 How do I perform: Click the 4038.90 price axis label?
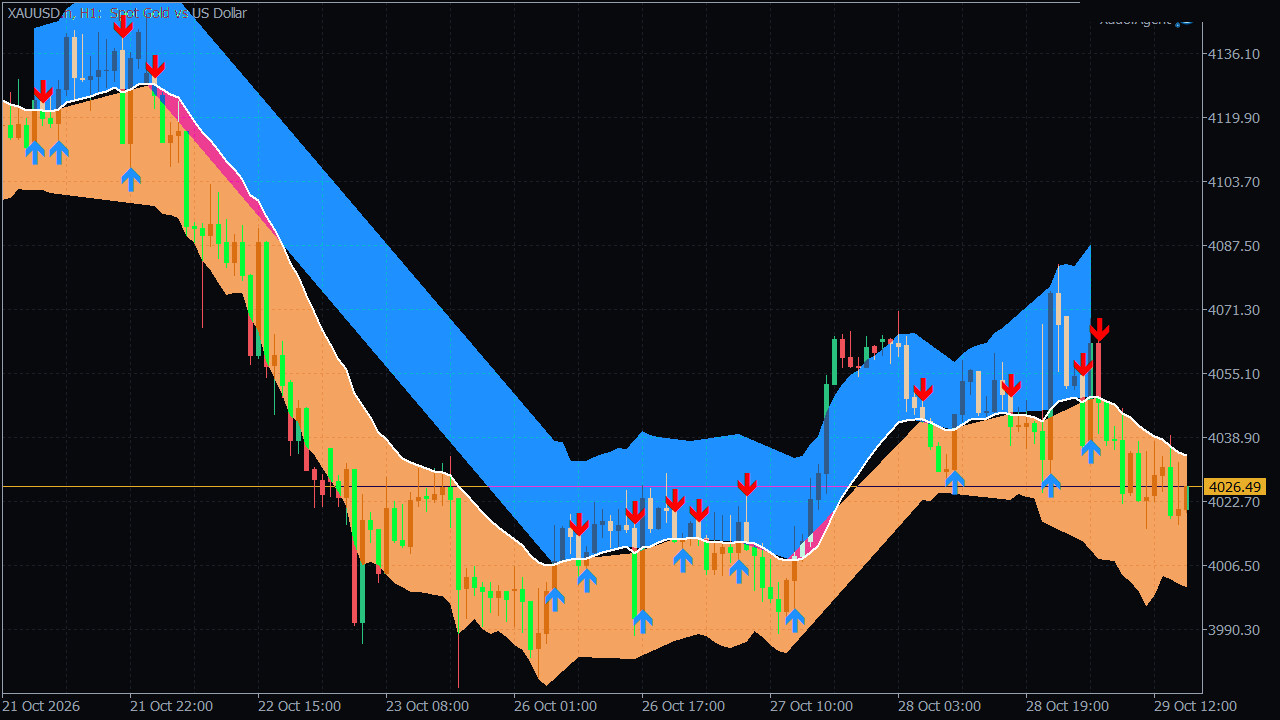pos(1234,438)
